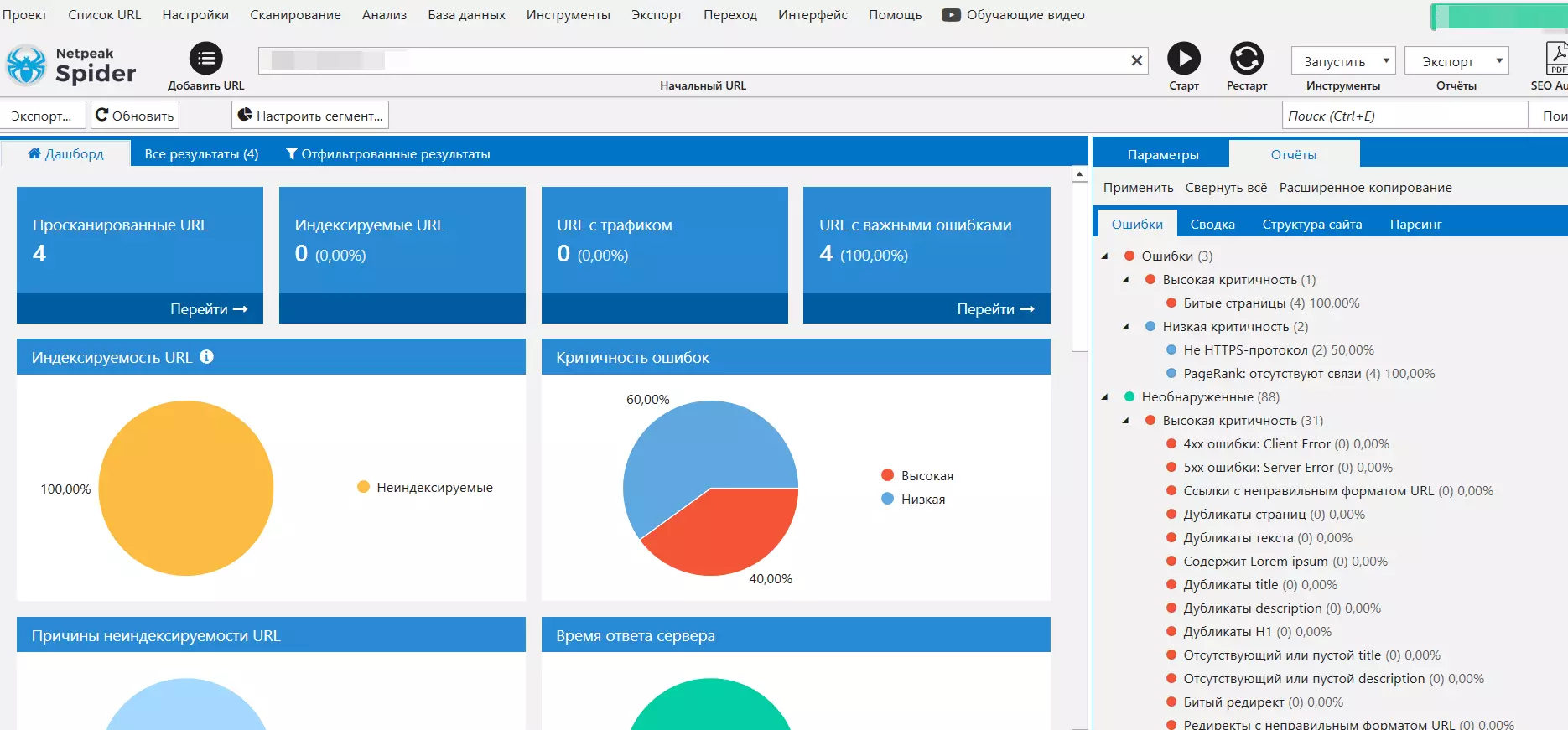Image resolution: width=1568 pixels, height=730 pixels.
Task: Click the info icon next to Индексируемость URL
Action: 206,357
